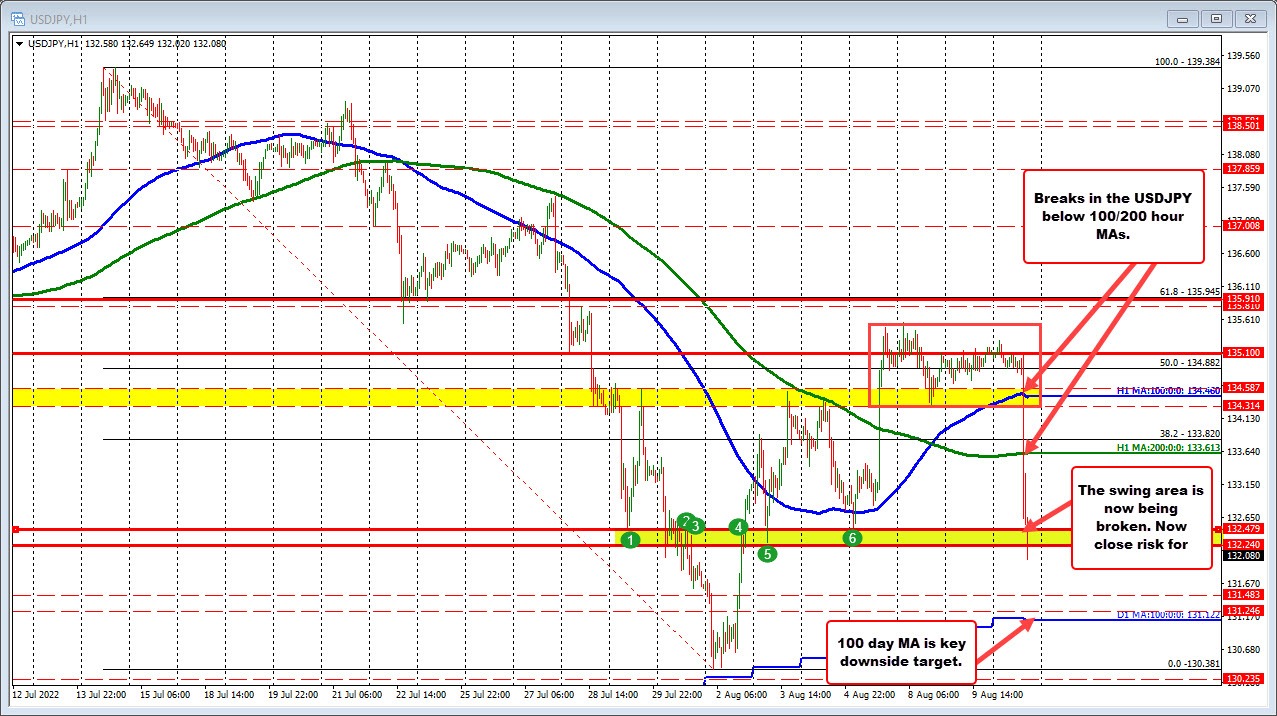Click the red 131.246 price tag

1242,610
